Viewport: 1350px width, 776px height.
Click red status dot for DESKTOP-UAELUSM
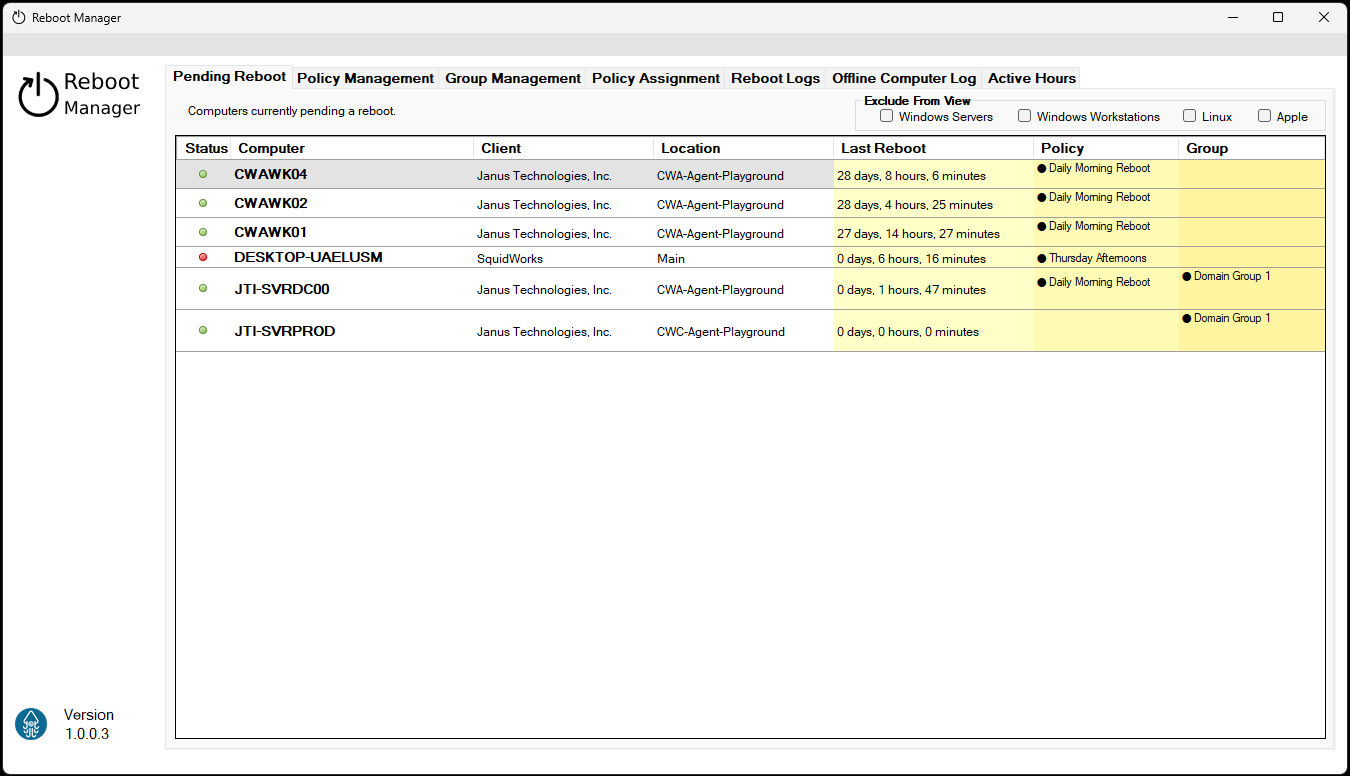click(x=203, y=257)
